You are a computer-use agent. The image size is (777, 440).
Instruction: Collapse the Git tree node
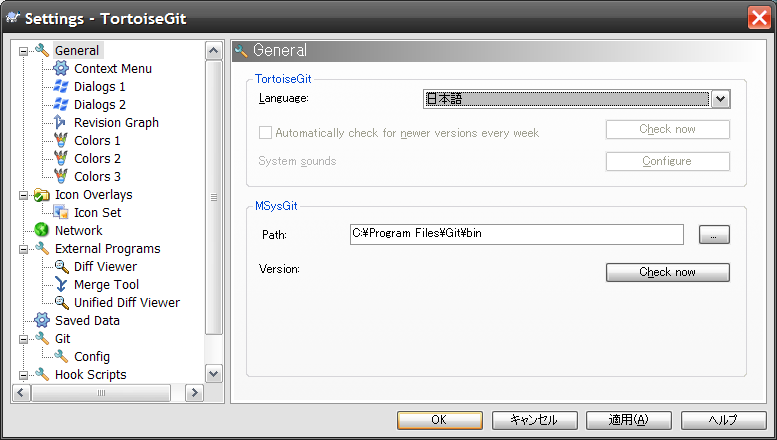[23, 339]
